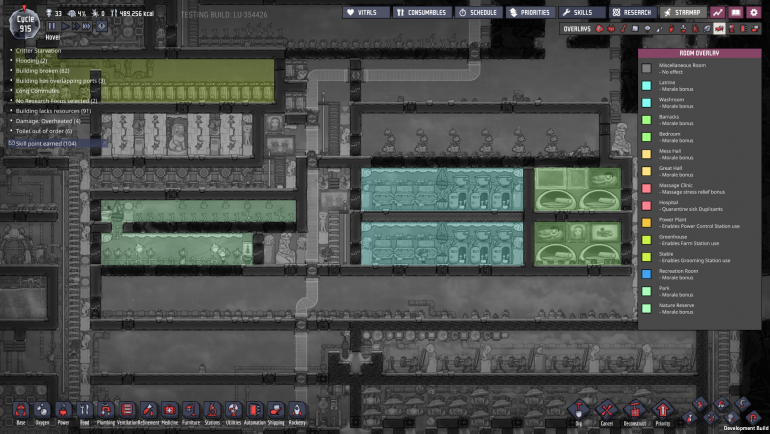Open the Vitals screen
770x434 pixels.
366,12
